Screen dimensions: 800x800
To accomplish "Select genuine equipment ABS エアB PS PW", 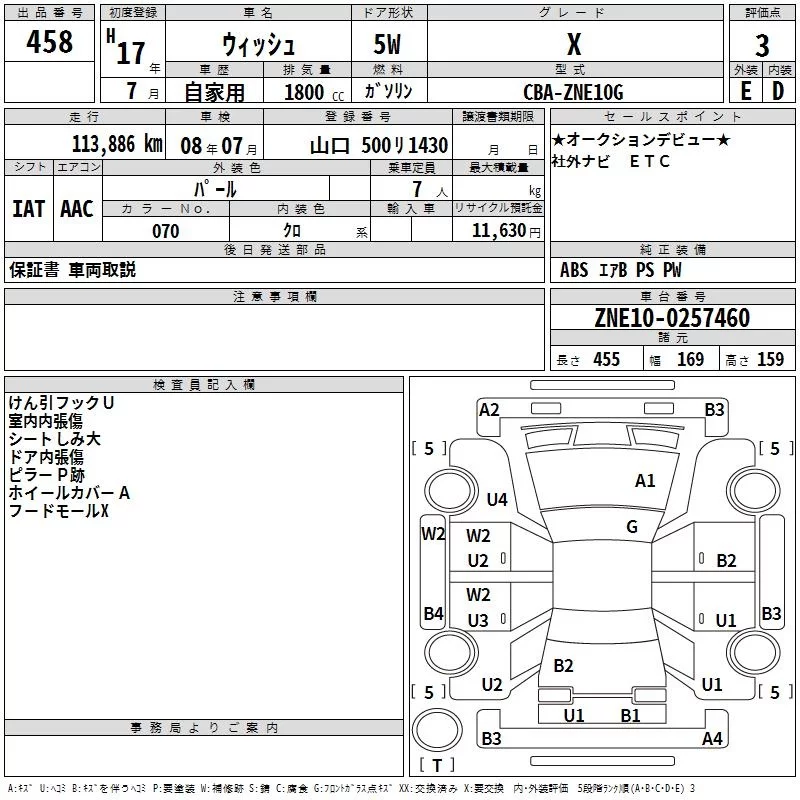I will tap(620, 270).
